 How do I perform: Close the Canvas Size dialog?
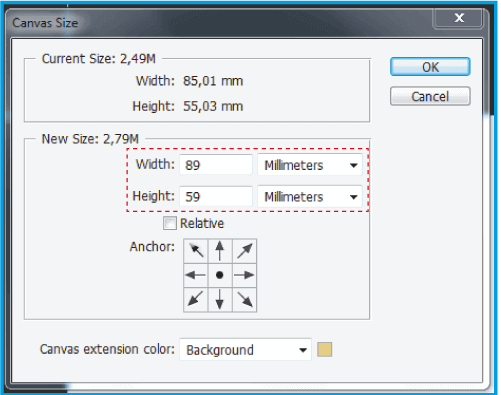click(x=459, y=18)
